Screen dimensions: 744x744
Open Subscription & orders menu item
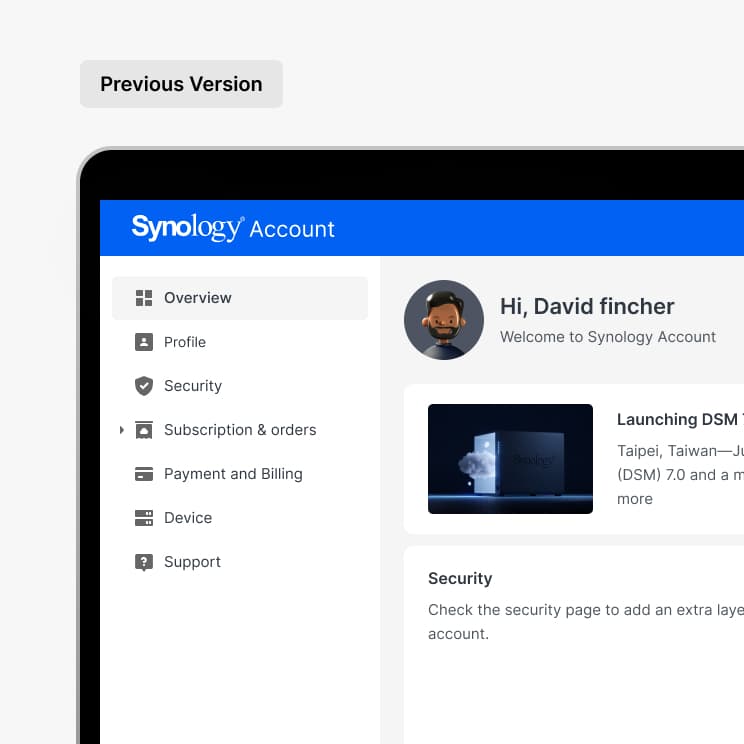point(240,430)
